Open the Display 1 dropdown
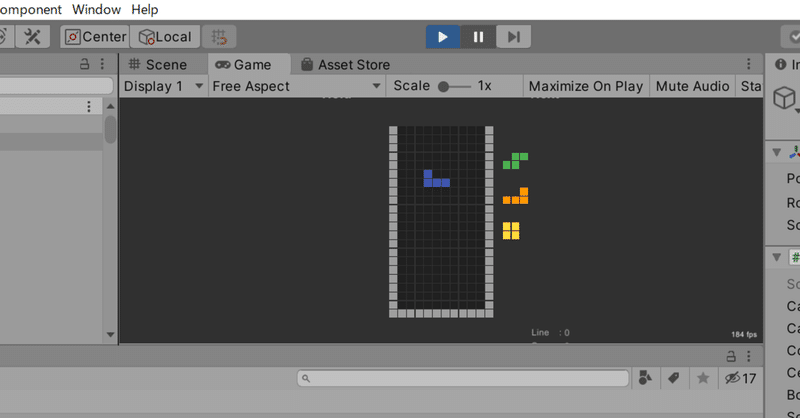This screenshot has height=418, width=800. click(x=163, y=86)
